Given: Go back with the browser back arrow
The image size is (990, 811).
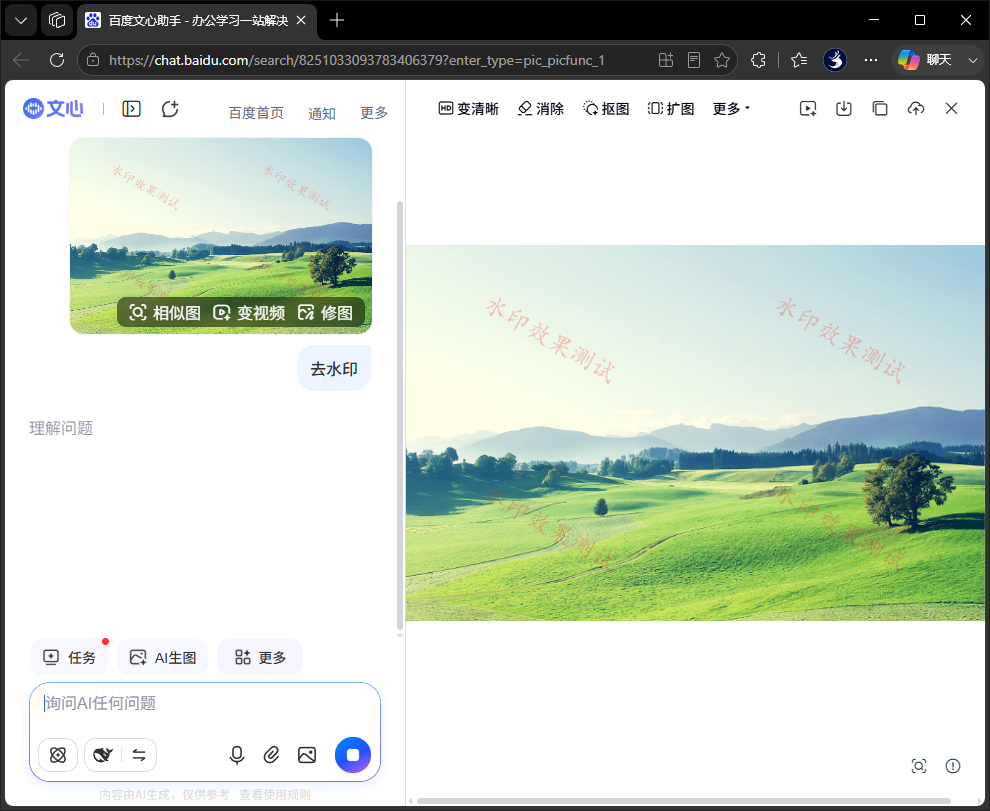Looking at the screenshot, I should point(21,60).
